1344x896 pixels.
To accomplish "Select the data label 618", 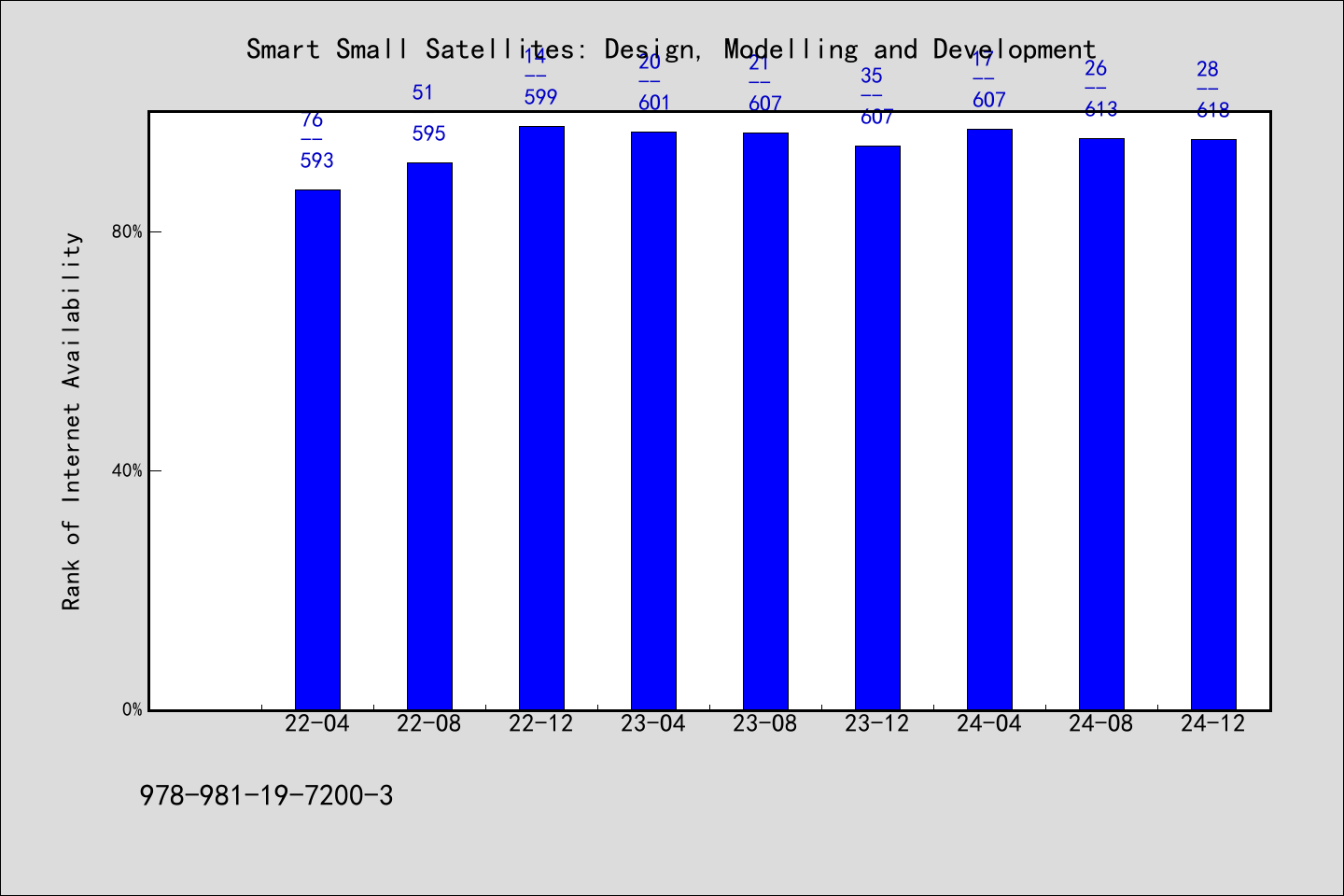I will coord(1213,110).
